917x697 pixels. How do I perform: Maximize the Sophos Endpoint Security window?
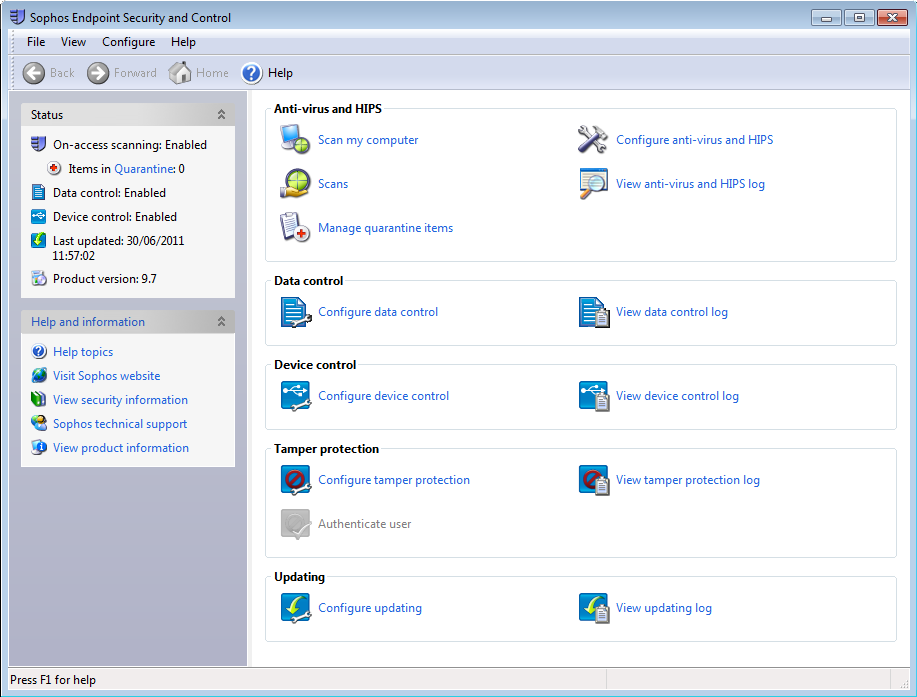coord(859,18)
